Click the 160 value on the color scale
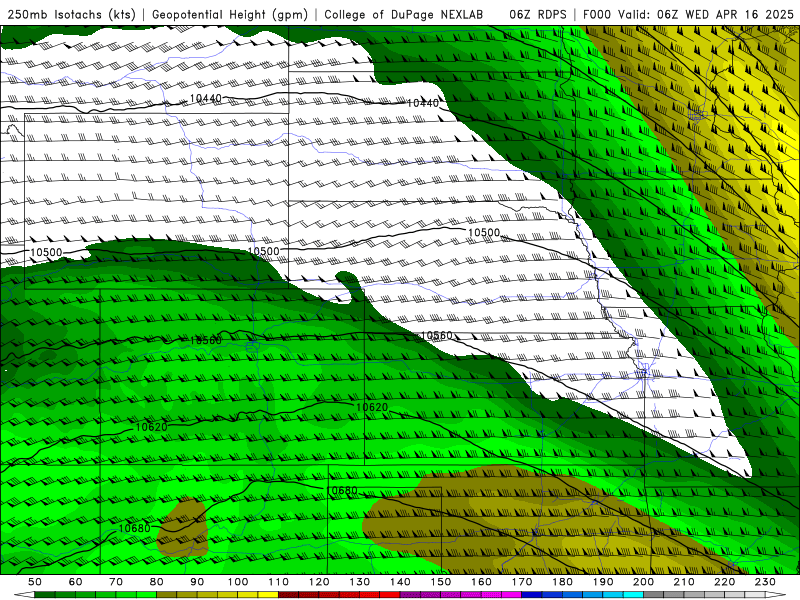The height and width of the screenshot is (600, 800). tap(481, 582)
